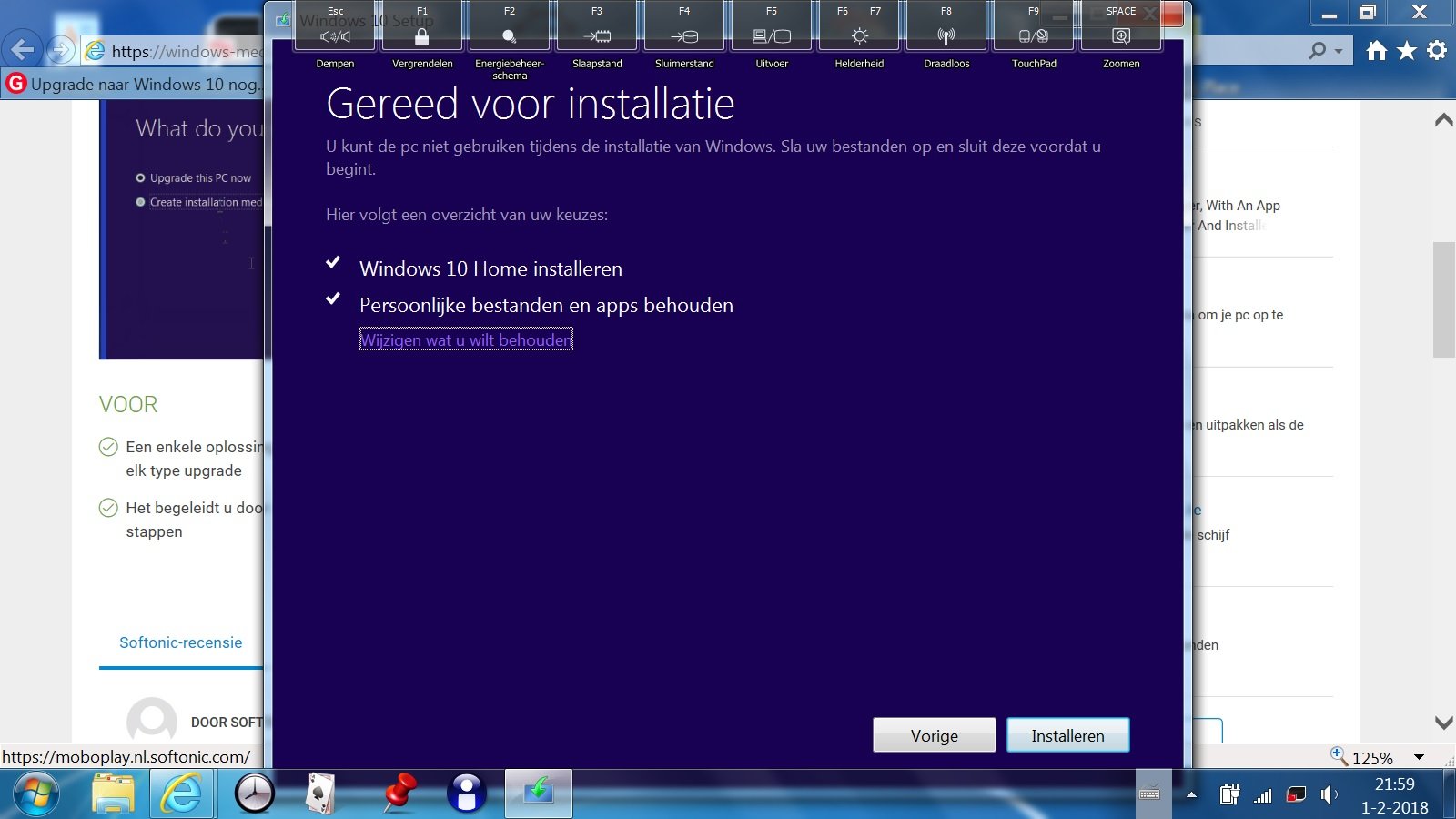Select the 'Upgrade naar Windows 10 nog' browser tab
The height and width of the screenshot is (819, 1456).
coord(134,85)
